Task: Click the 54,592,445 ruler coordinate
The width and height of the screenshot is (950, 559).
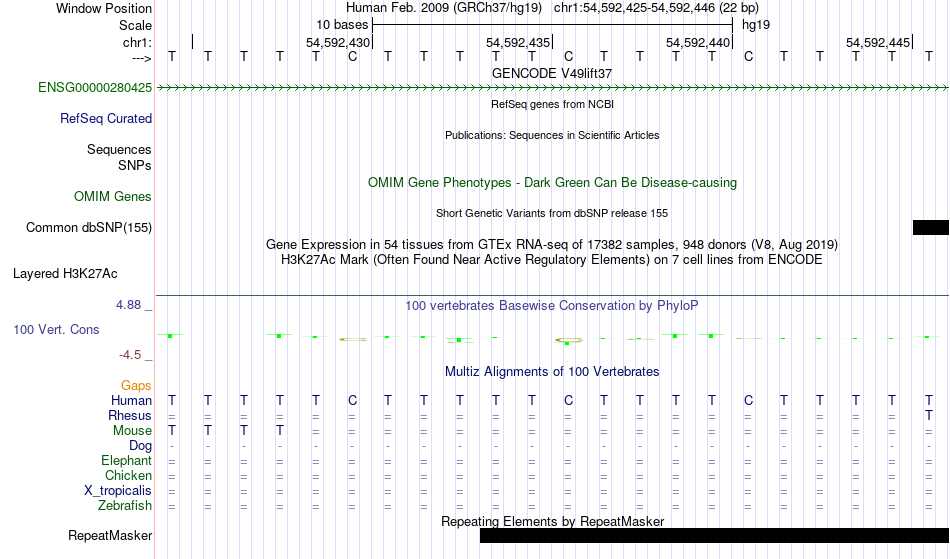Action: (878, 42)
